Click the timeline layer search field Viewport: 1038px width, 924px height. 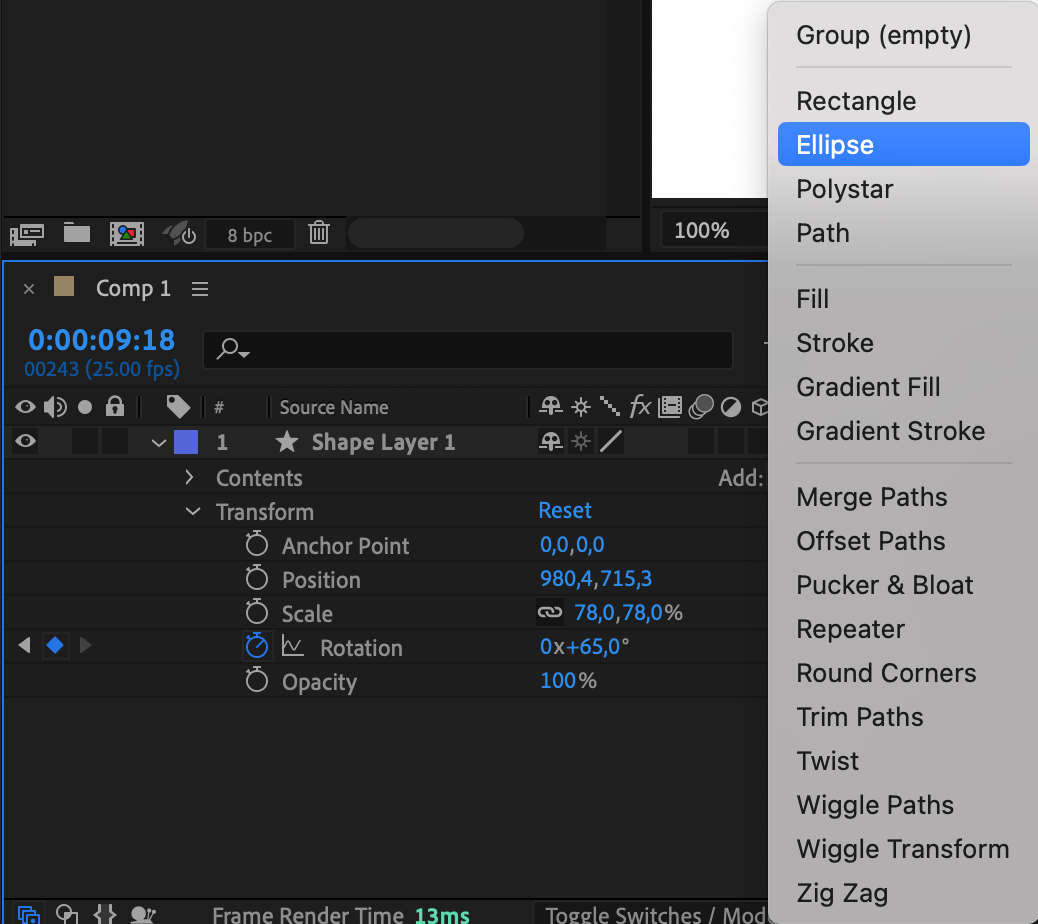click(x=468, y=349)
